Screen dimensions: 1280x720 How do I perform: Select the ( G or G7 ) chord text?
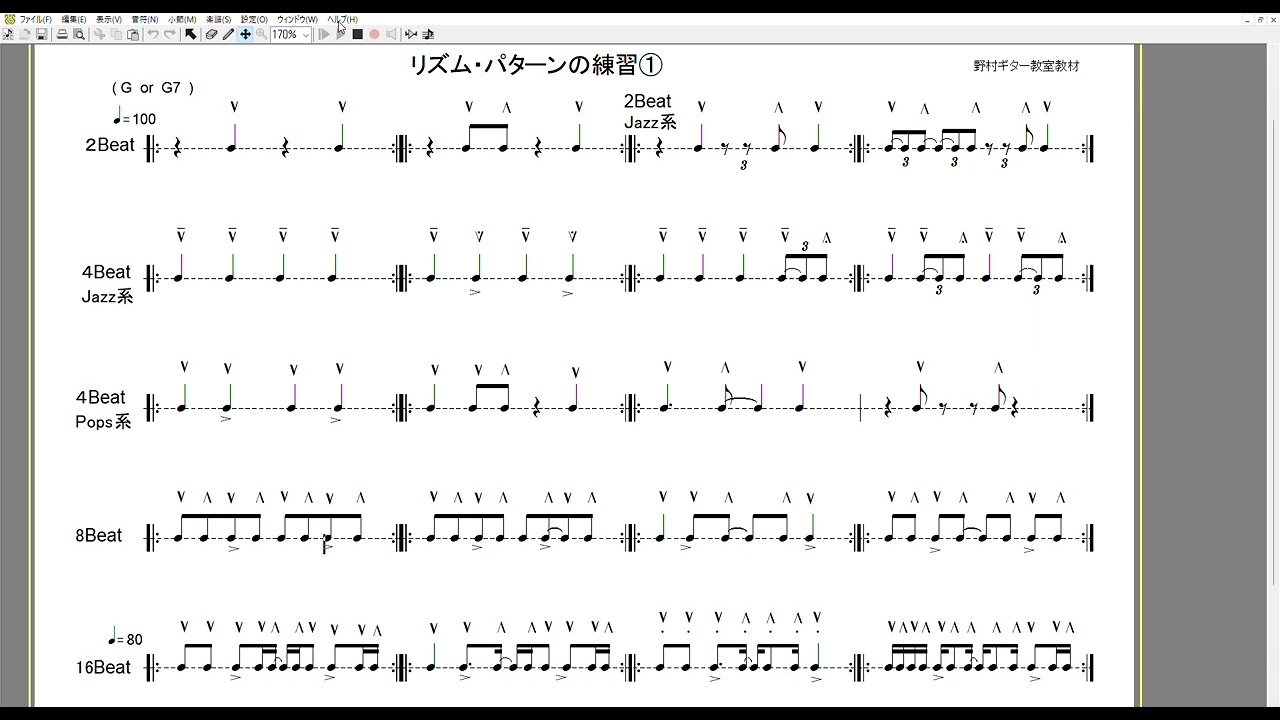click(x=153, y=87)
